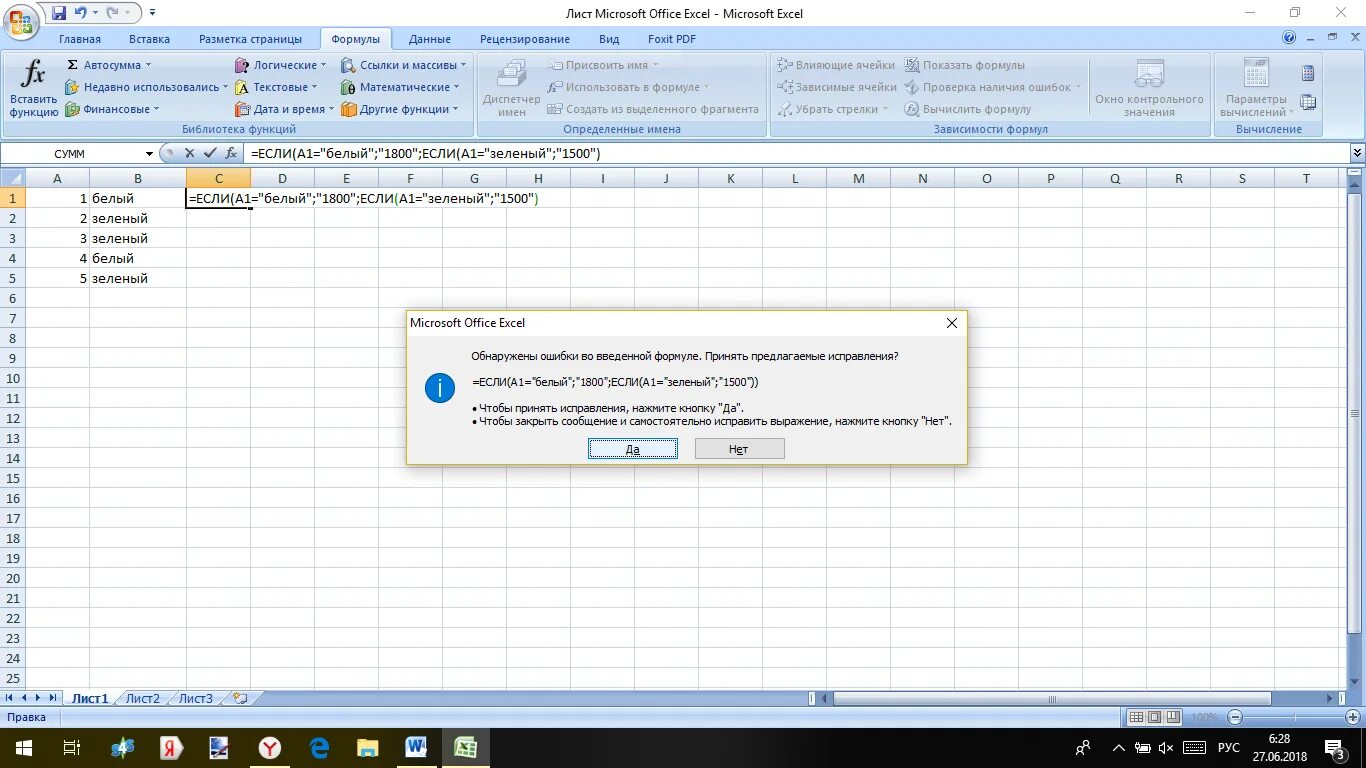Confirm formula entry with the checkmark icon

(210, 153)
